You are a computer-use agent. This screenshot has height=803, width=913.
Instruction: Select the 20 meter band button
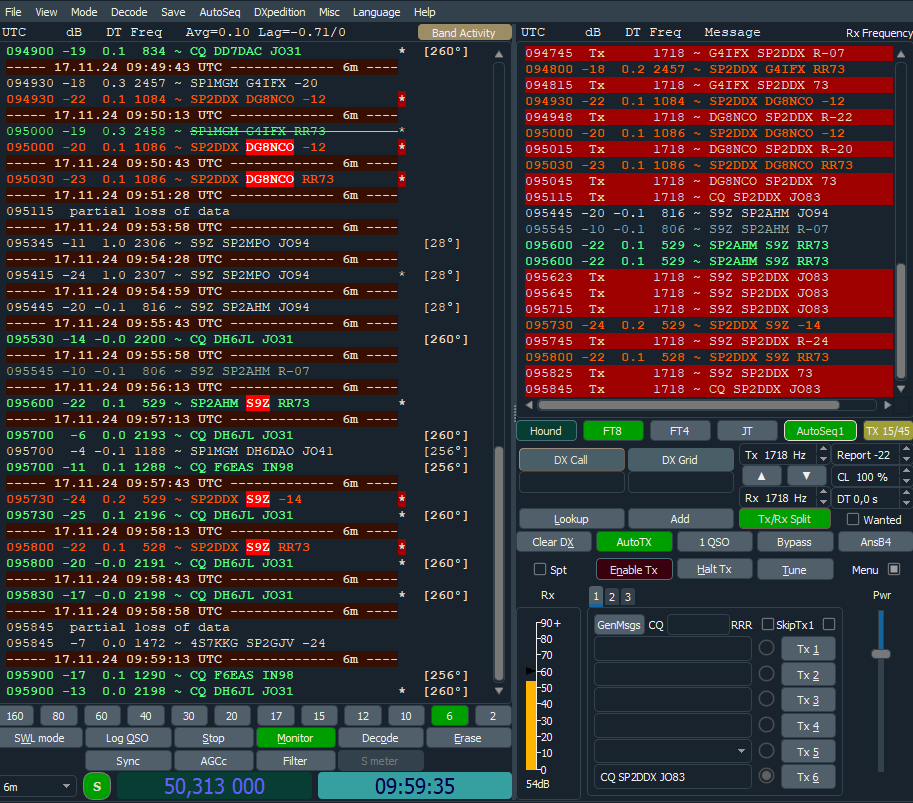tap(232, 716)
